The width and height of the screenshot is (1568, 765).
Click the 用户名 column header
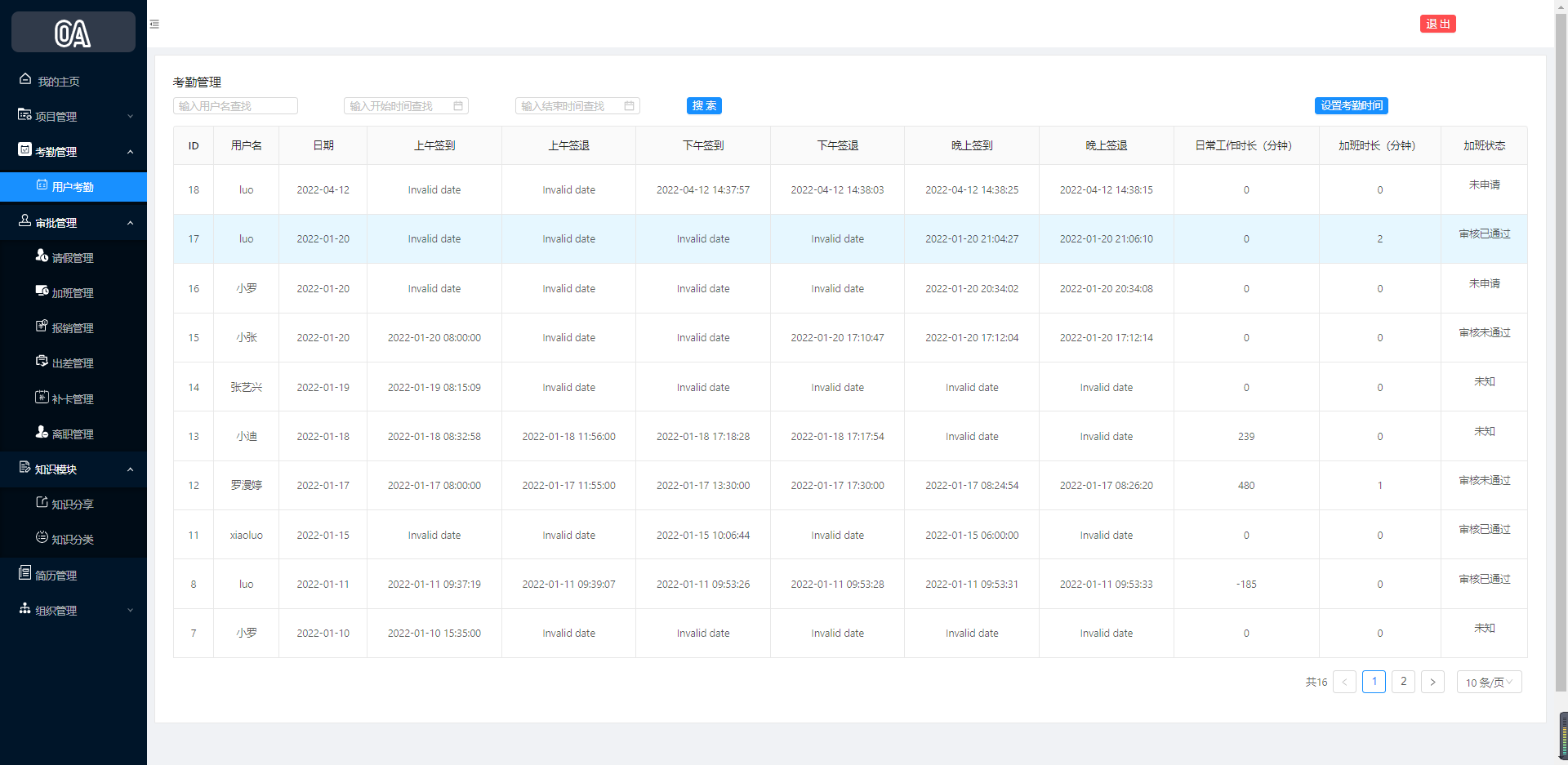coord(246,145)
